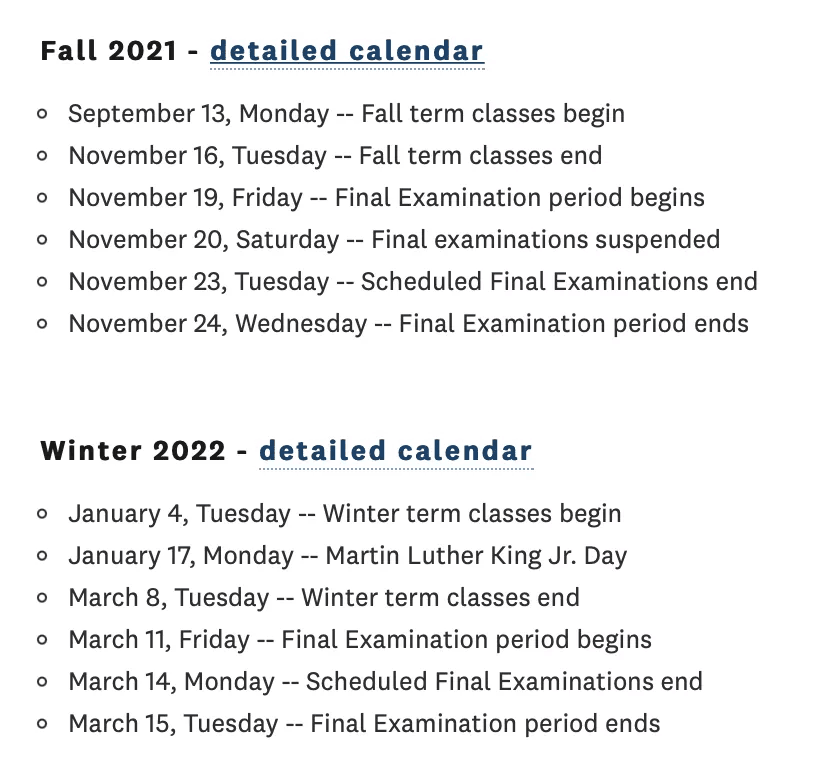
Task: Click the bullet beside January 4, Tuesday
Action: click(x=42, y=514)
